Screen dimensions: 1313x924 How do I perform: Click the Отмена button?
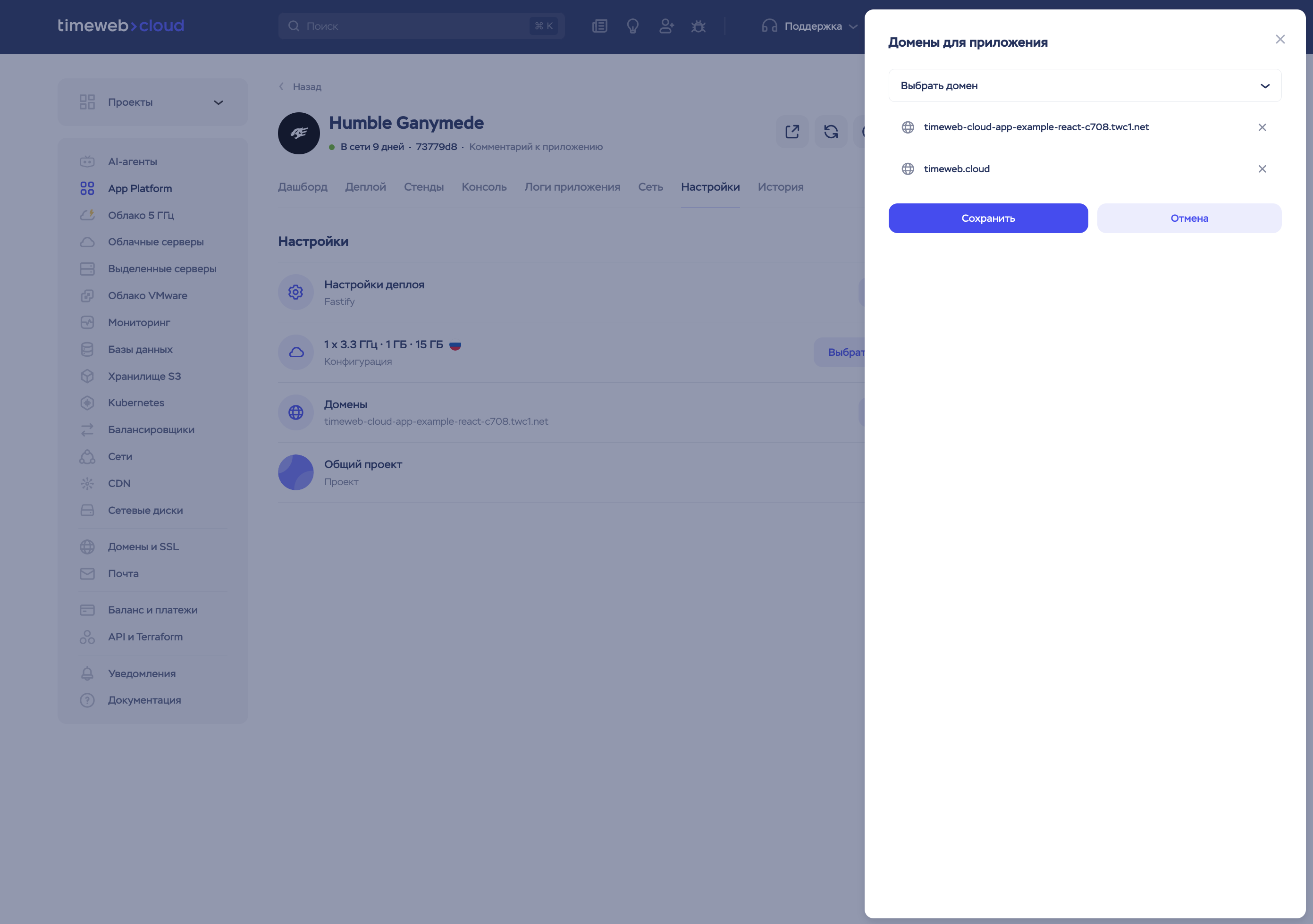[x=1189, y=218]
